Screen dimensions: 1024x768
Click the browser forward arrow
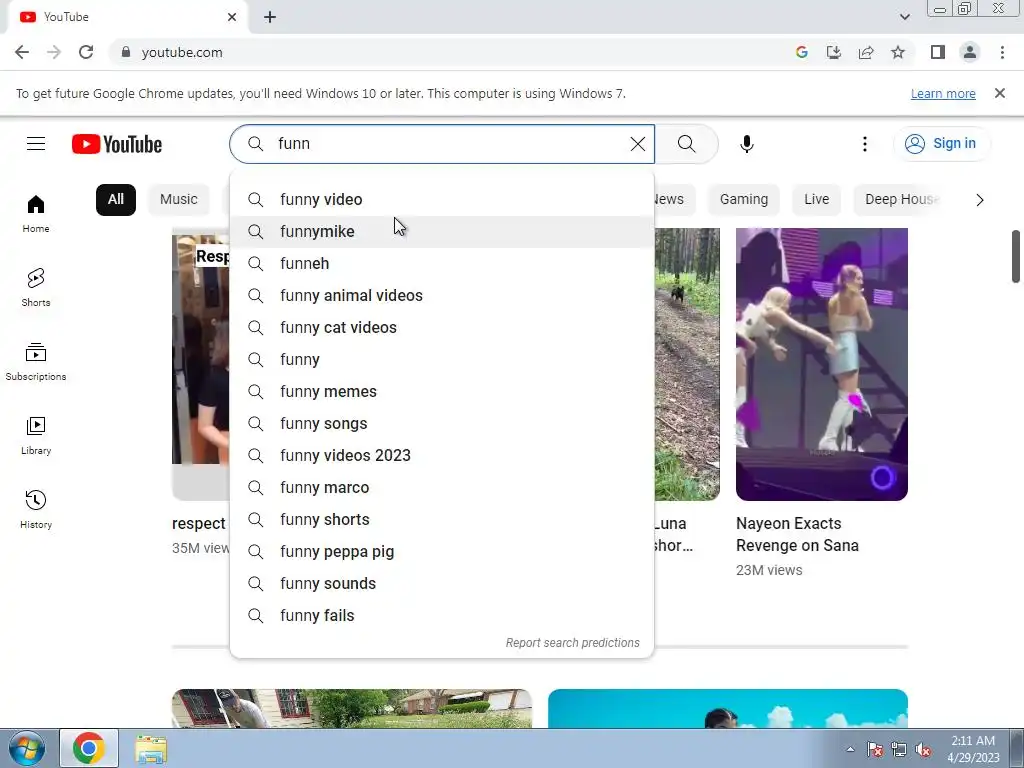point(54,52)
